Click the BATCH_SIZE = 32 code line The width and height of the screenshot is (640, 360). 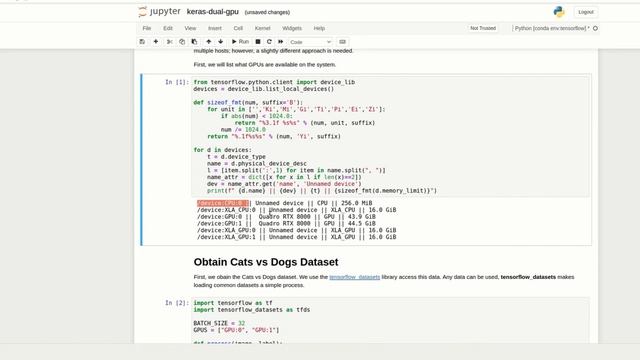tap(219, 323)
